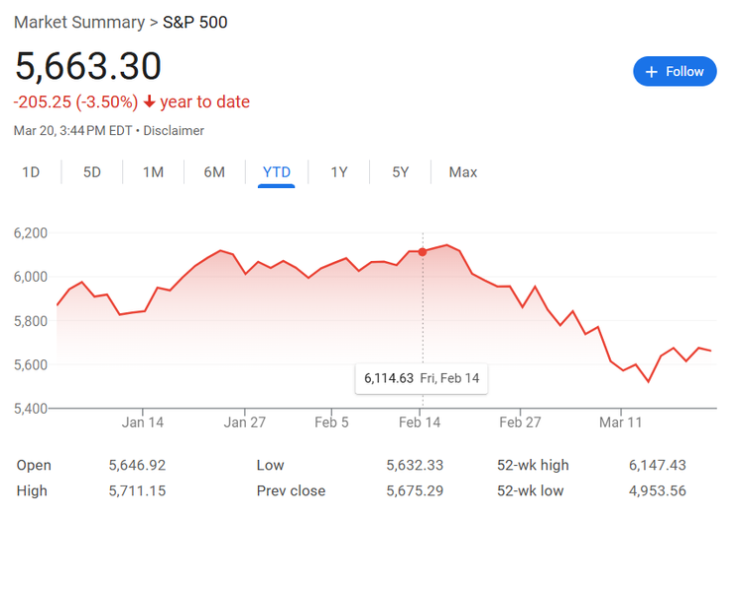This screenshot has height=590, width=737.
Task: Show the 5Y time range chart
Action: [400, 172]
